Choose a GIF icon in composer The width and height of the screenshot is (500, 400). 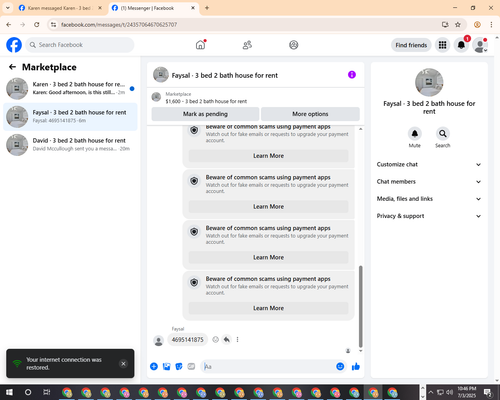191,367
